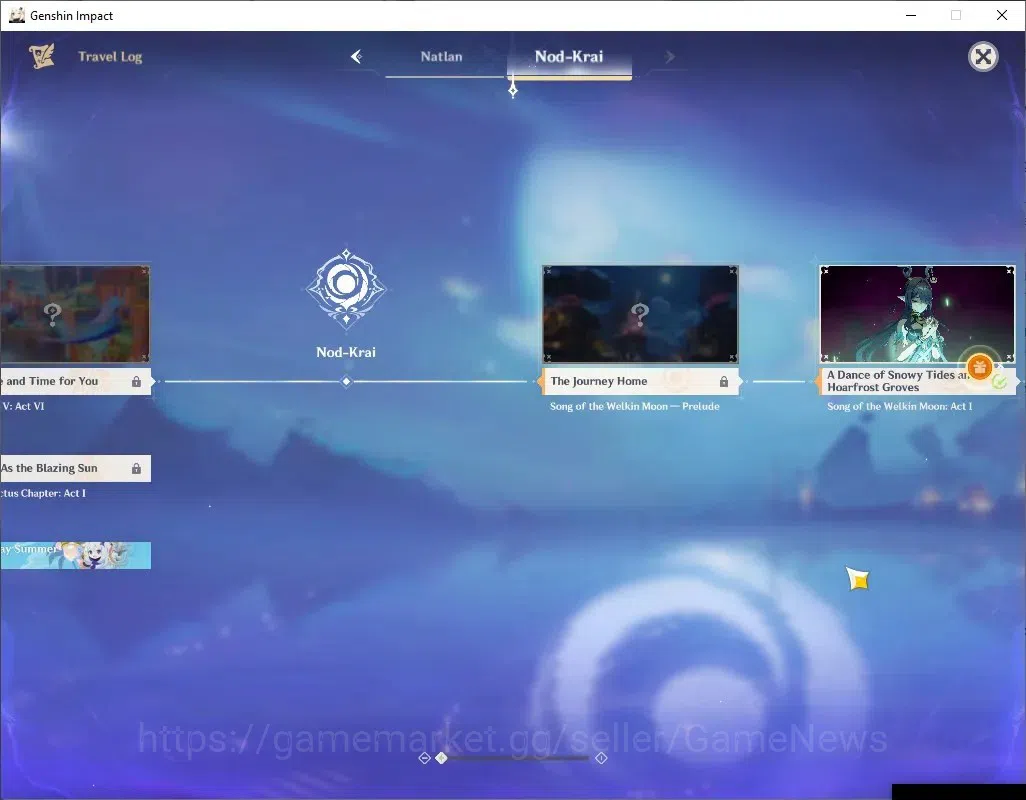
Task: Click the 'Nod-Krai' label under the emblem
Action: (x=346, y=352)
